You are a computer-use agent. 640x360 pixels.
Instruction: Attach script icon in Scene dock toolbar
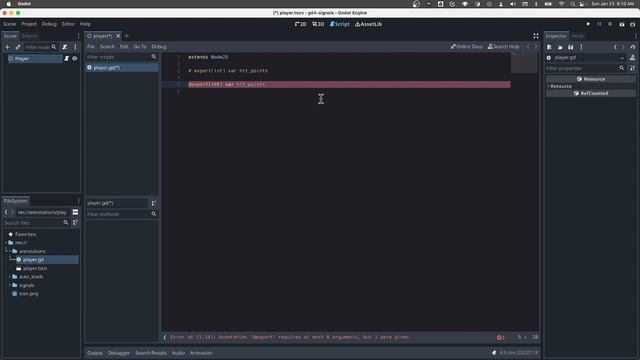(65, 47)
